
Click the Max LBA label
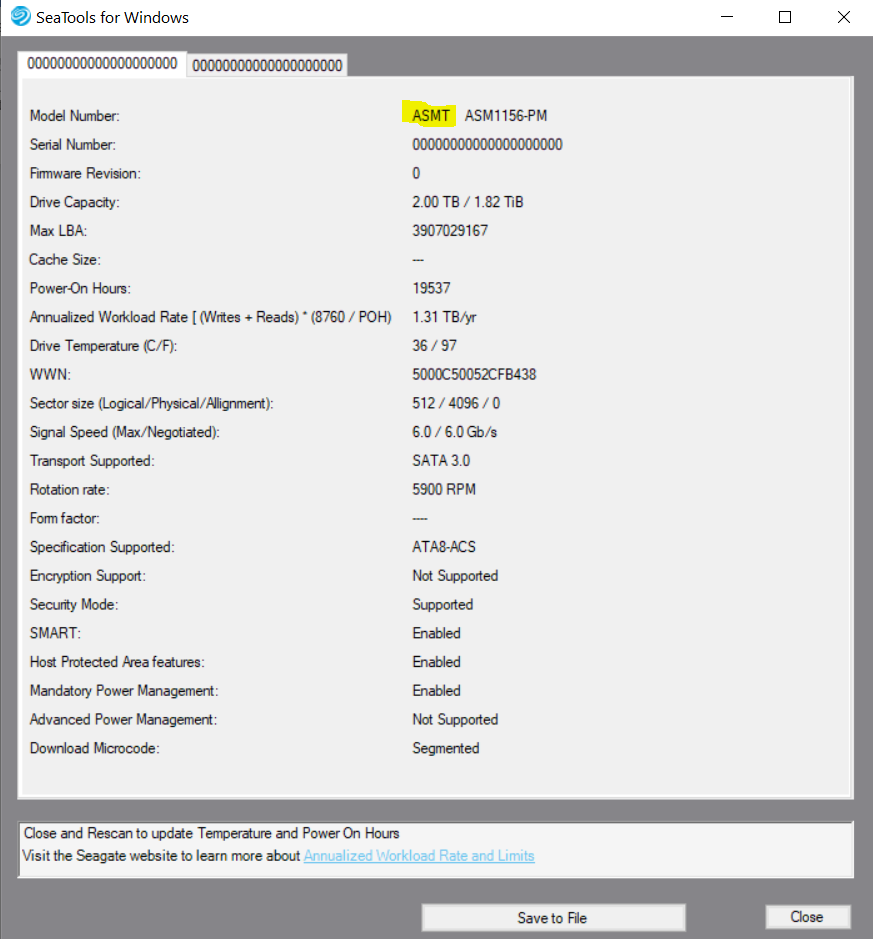pos(59,231)
